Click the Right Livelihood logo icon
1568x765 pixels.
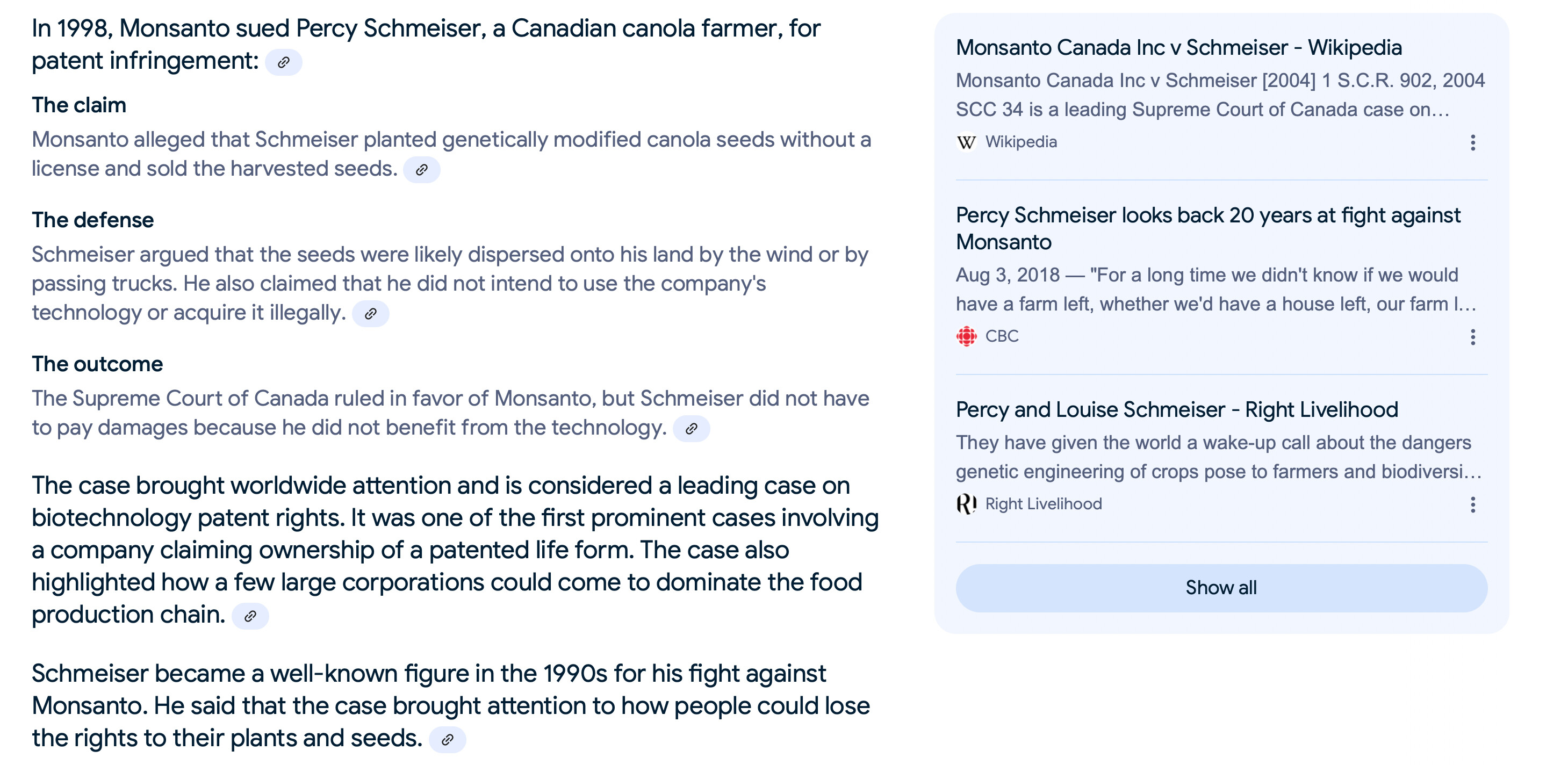966,504
